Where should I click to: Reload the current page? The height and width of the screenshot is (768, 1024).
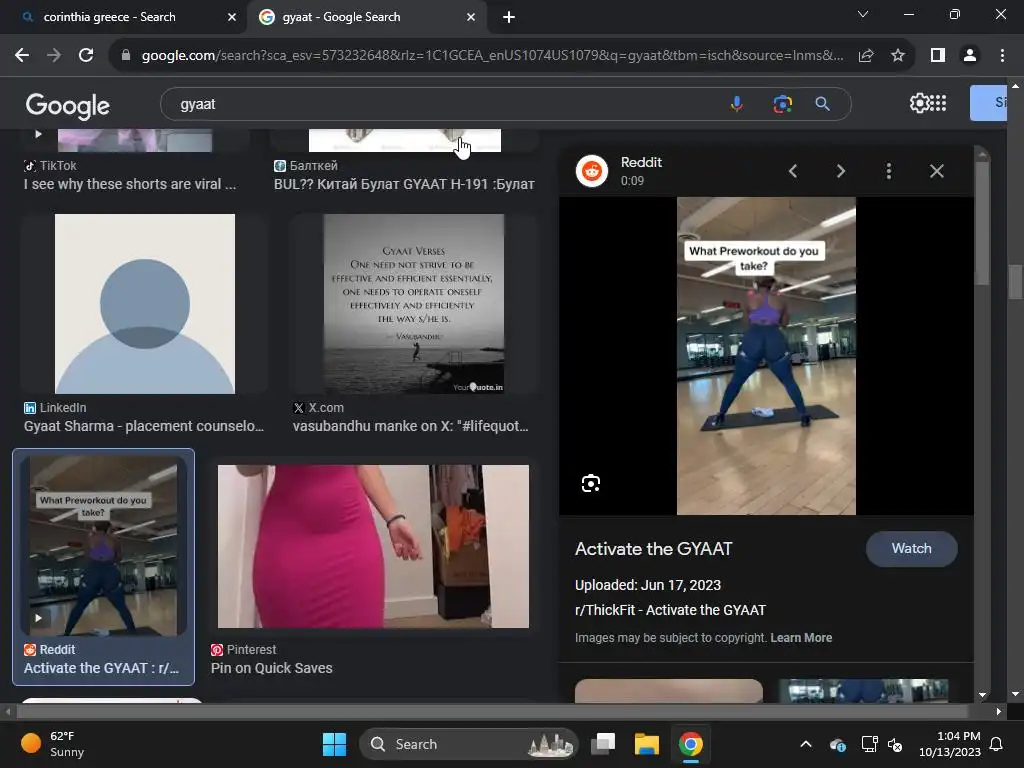pyautogui.click(x=86, y=56)
